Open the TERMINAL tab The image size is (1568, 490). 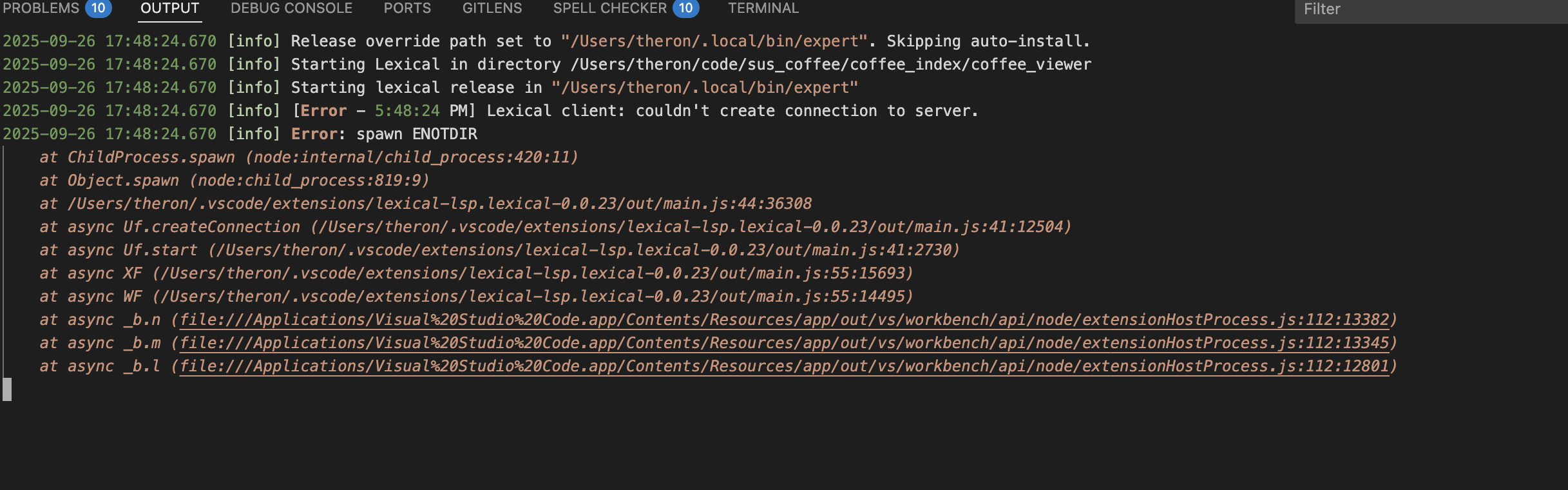(x=763, y=8)
